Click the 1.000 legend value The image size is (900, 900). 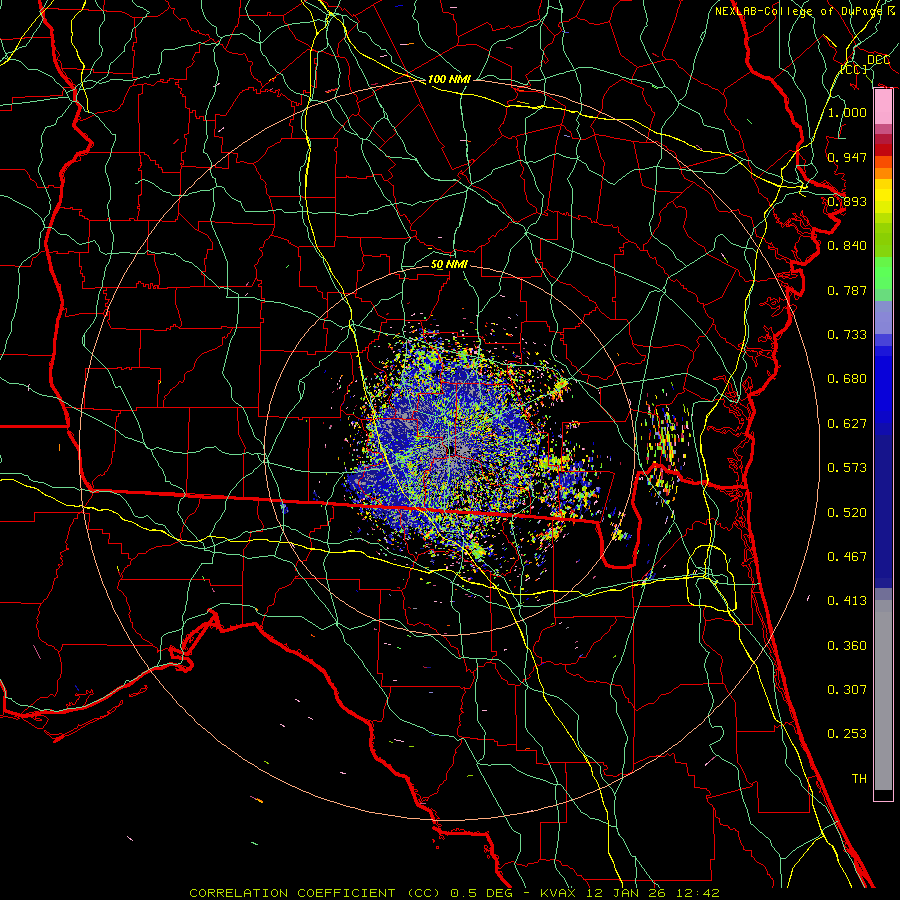point(847,112)
